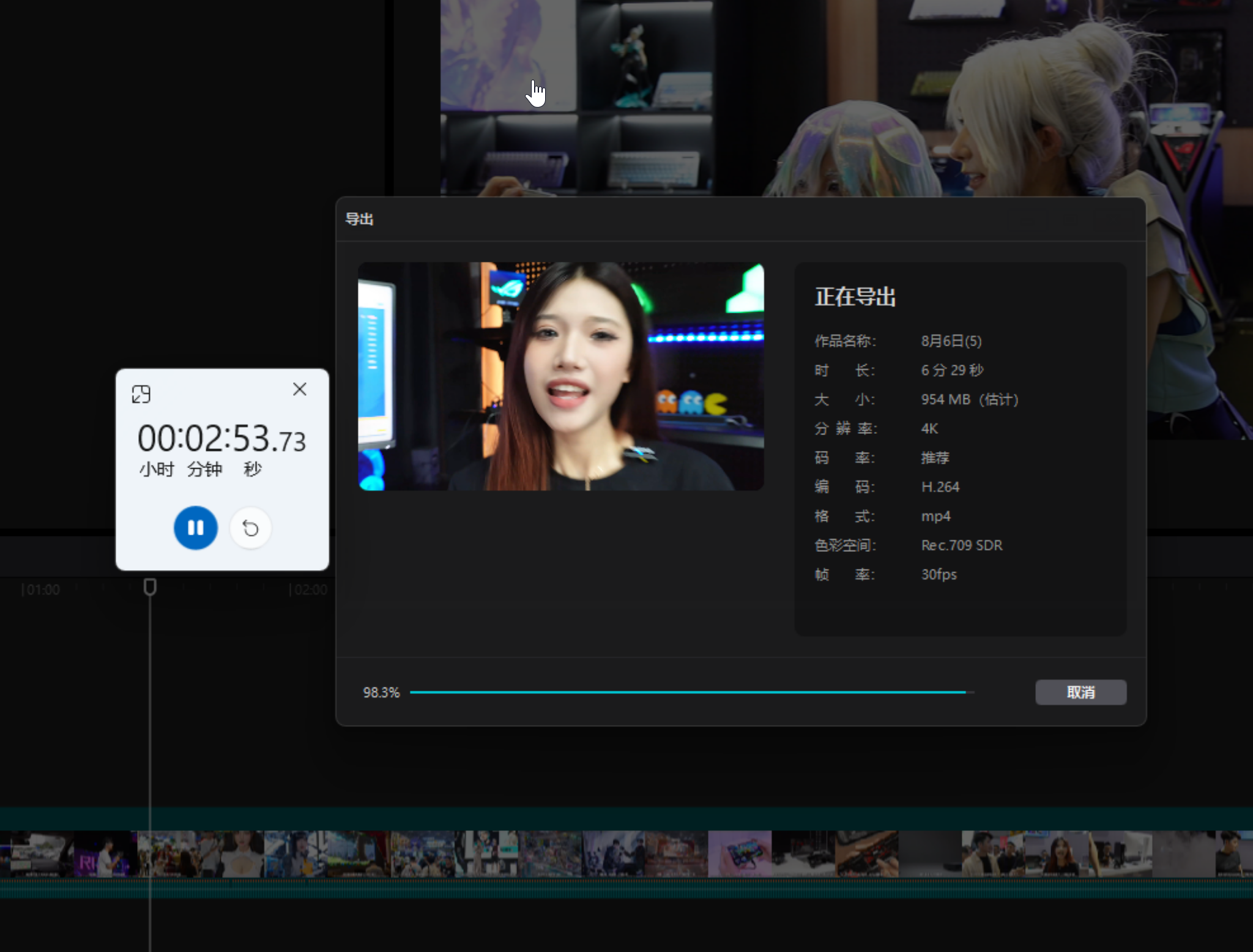Expand the stopwatch to full view

coord(141,394)
